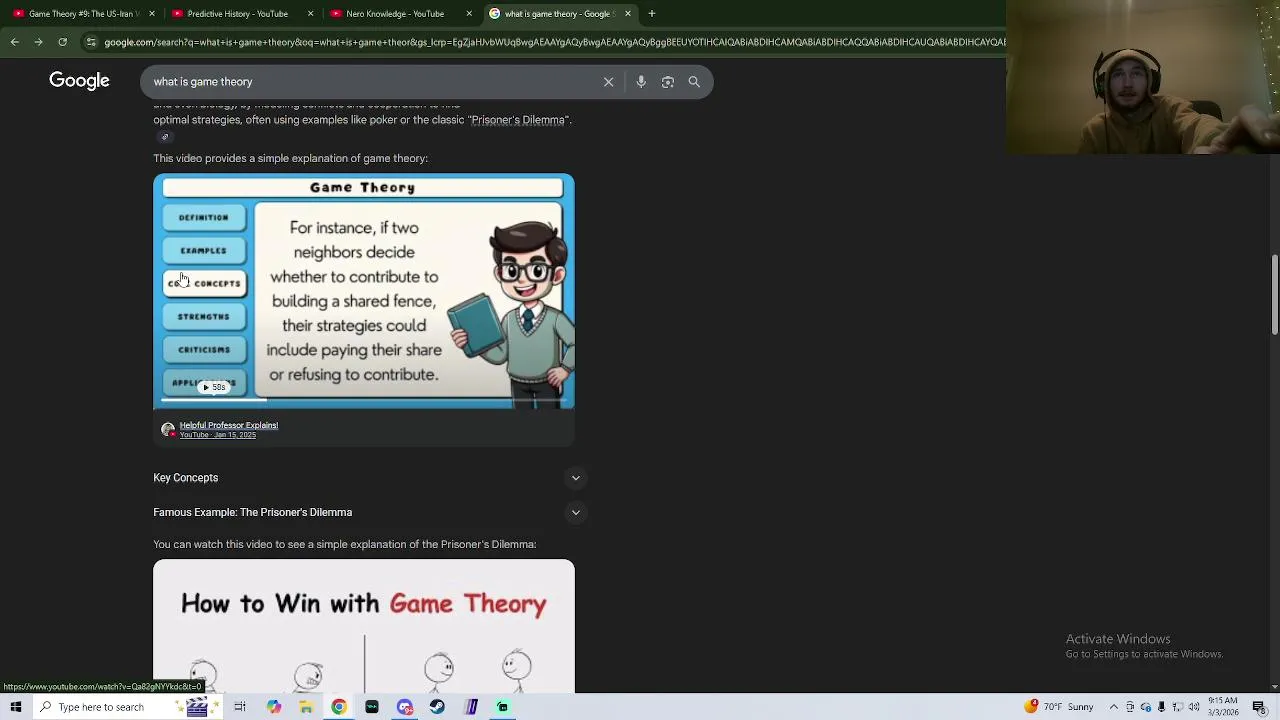Click the source link chip under the summary
Viewport: 1280px width, 720px height.
[x=165, y=137]
